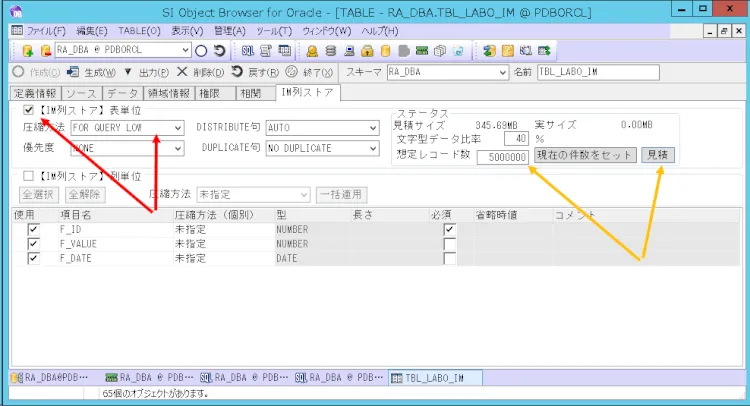Toggle the 必須 checkbox for F_ID
The height and width of the screenshot is (406, 750).
pos(449,230)
